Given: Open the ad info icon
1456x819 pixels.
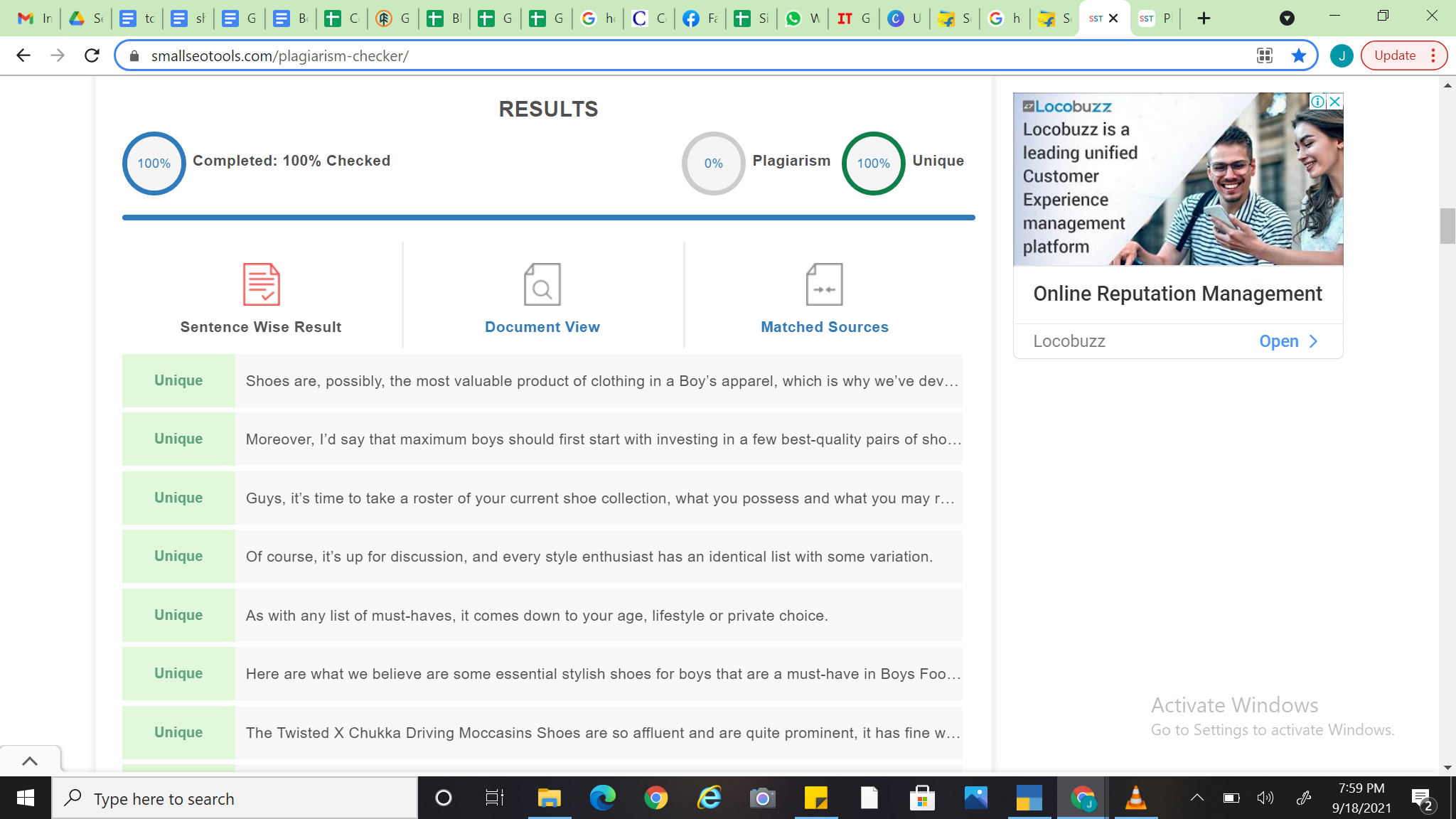Looking at the screenshot, I should tap(1317, 102).
